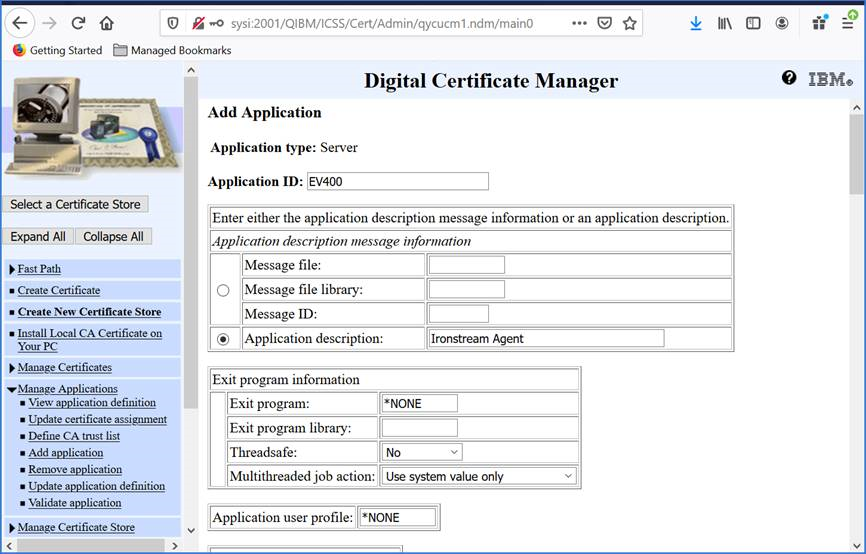866x554 pixels.
Task: Open the Firefox account icon
Action: coord(781,23)
